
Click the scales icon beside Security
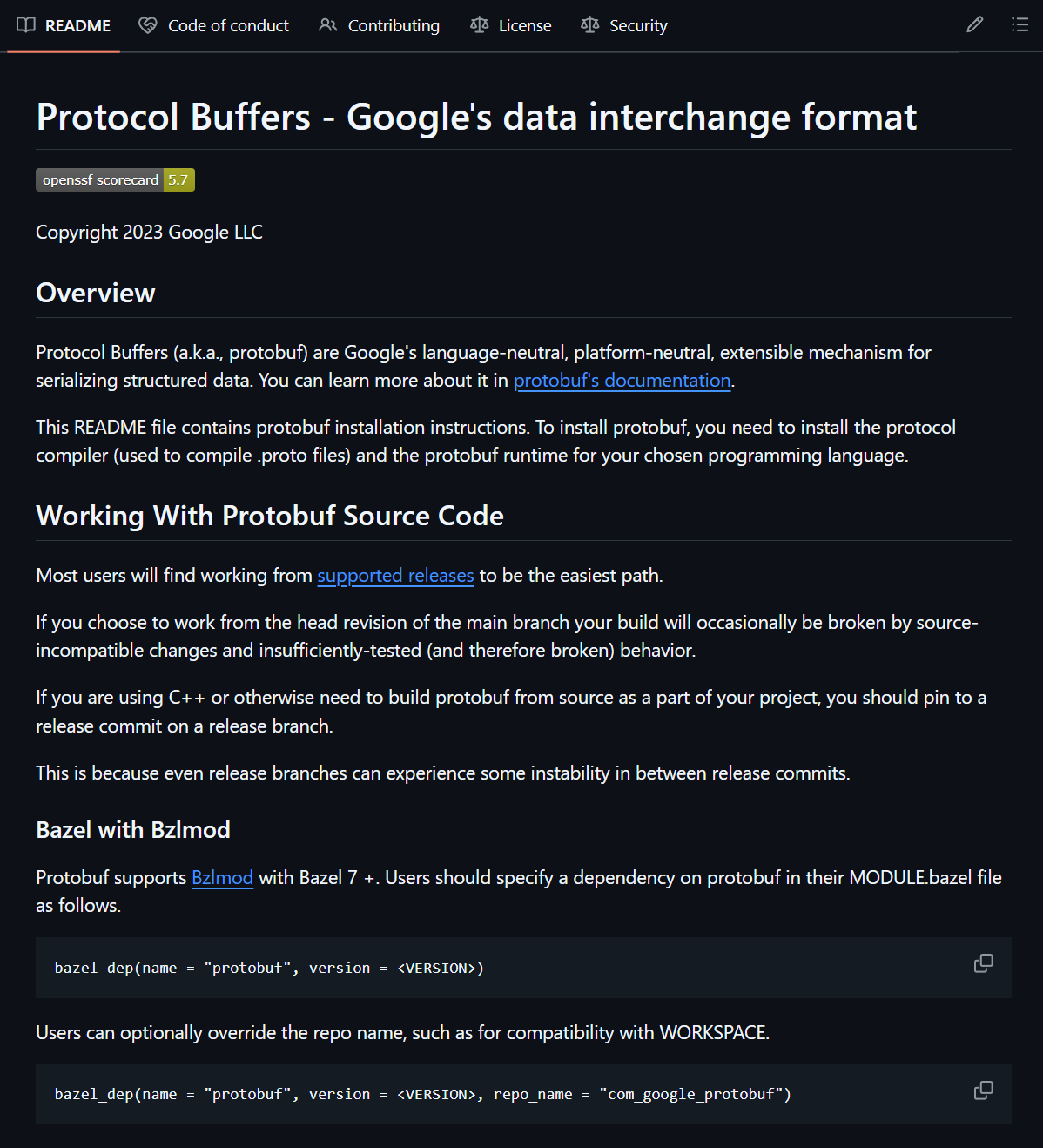pos(589,25)
